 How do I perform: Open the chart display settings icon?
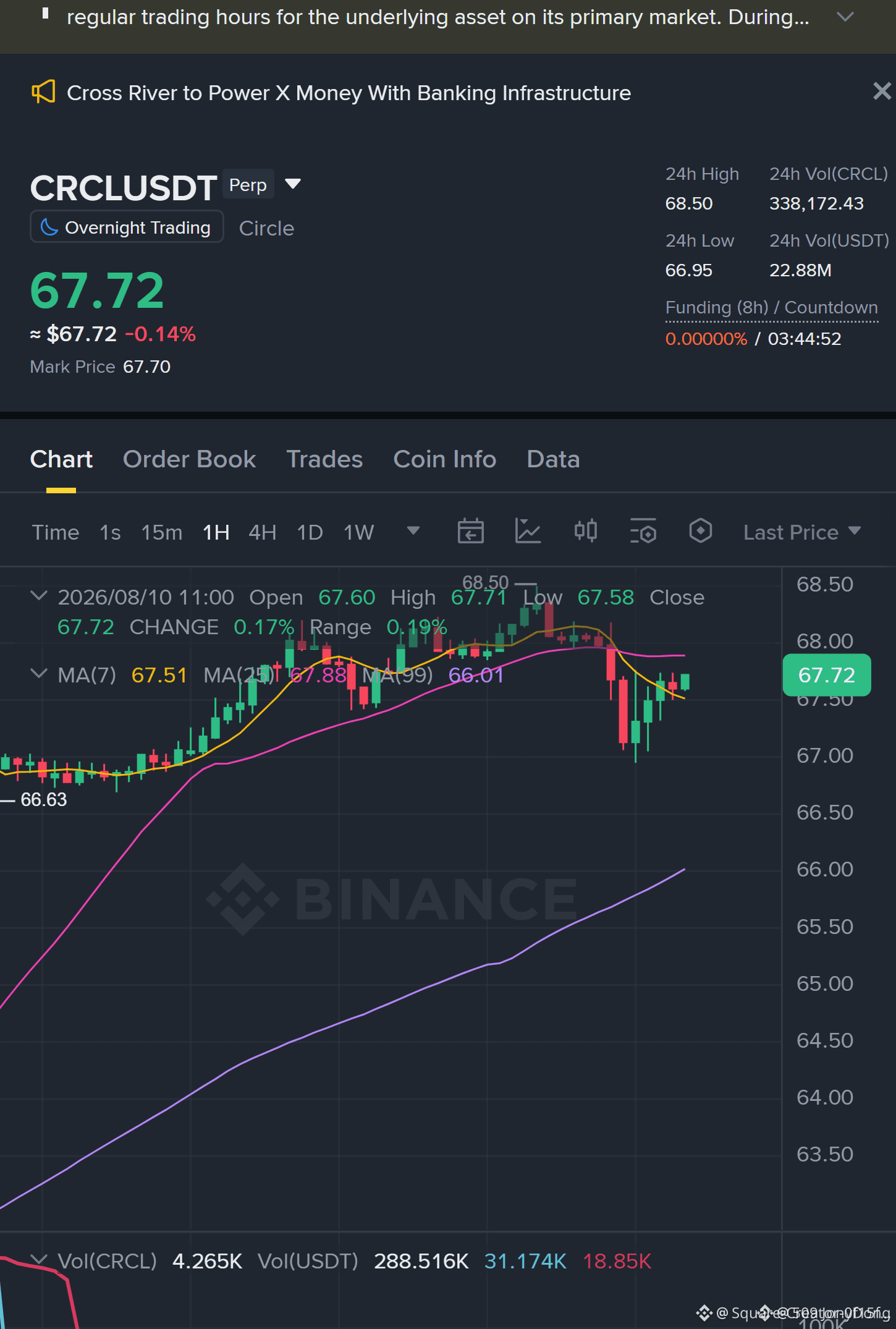point(643,531)
